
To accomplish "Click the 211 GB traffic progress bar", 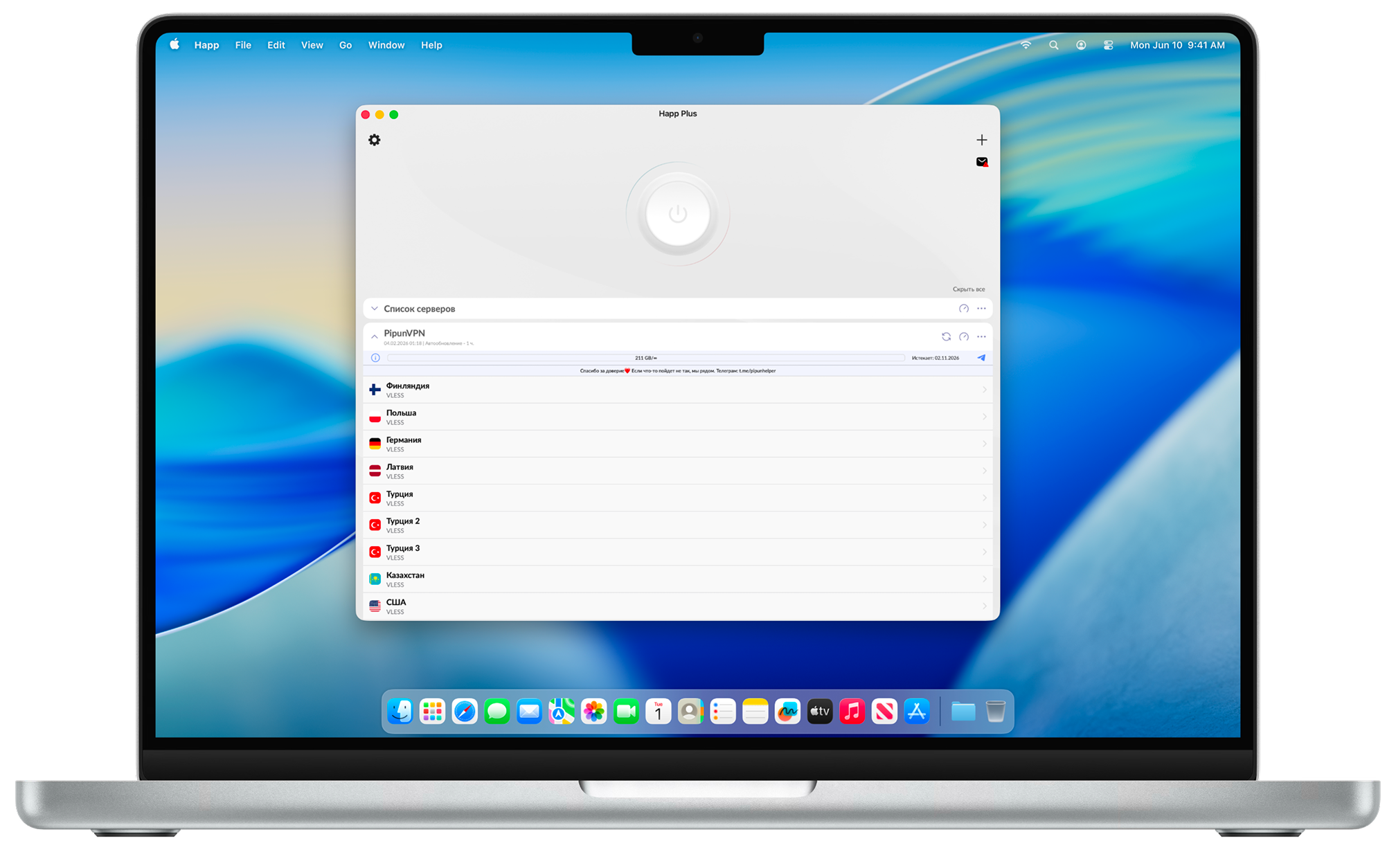I will pos(644,358).
